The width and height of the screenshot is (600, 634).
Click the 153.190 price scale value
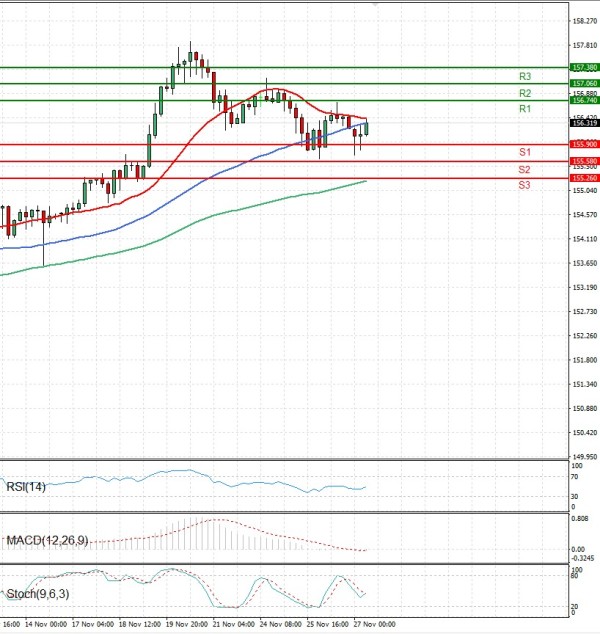click(583, 287)
